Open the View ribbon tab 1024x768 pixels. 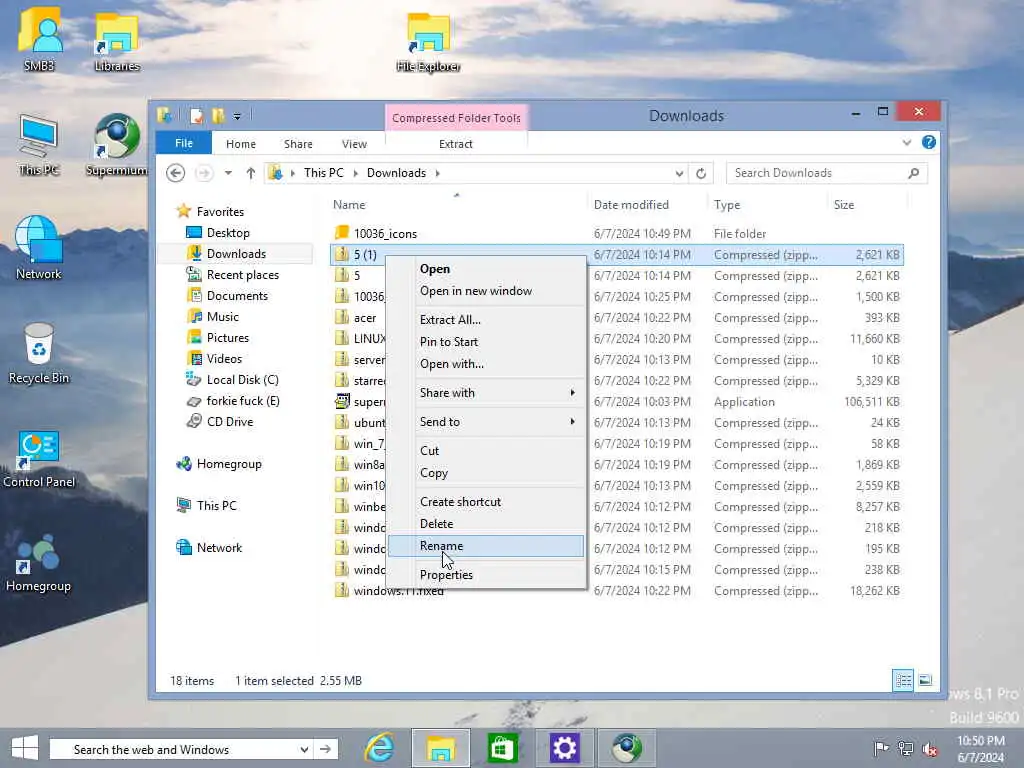[354, 144]
